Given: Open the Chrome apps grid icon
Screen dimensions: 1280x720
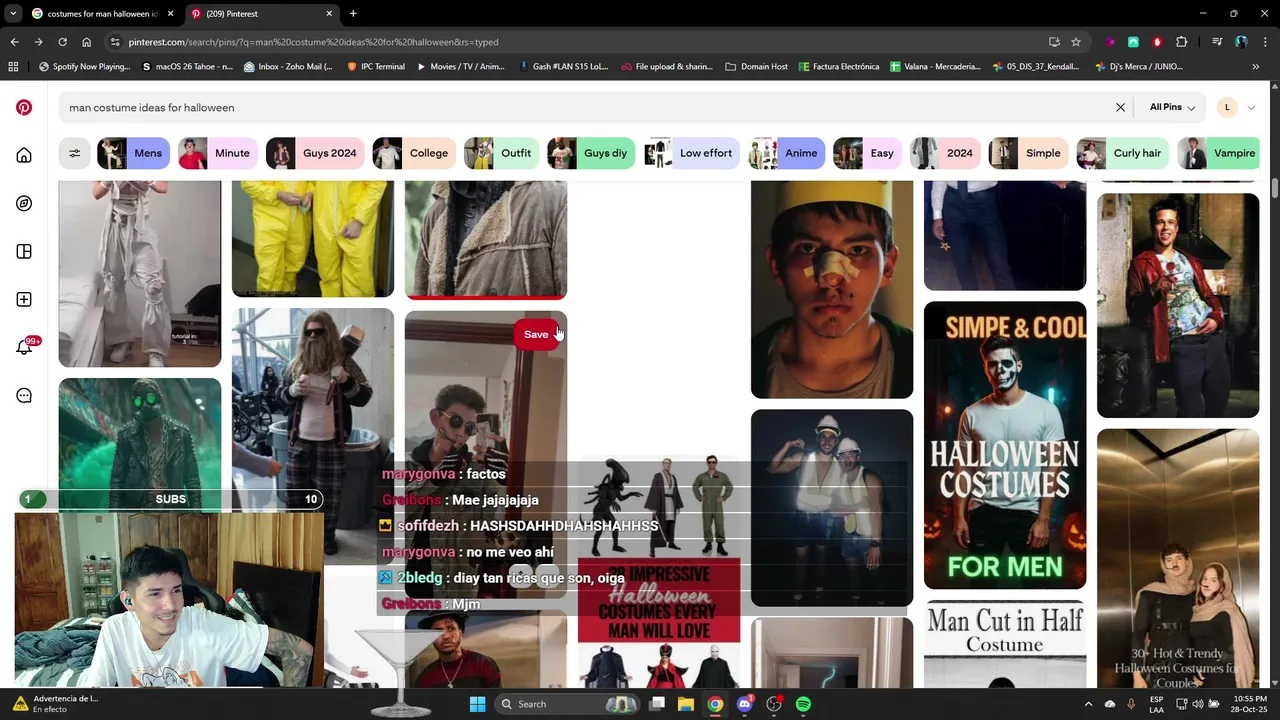Looking at the screenshot, I should tap(13, 66).
